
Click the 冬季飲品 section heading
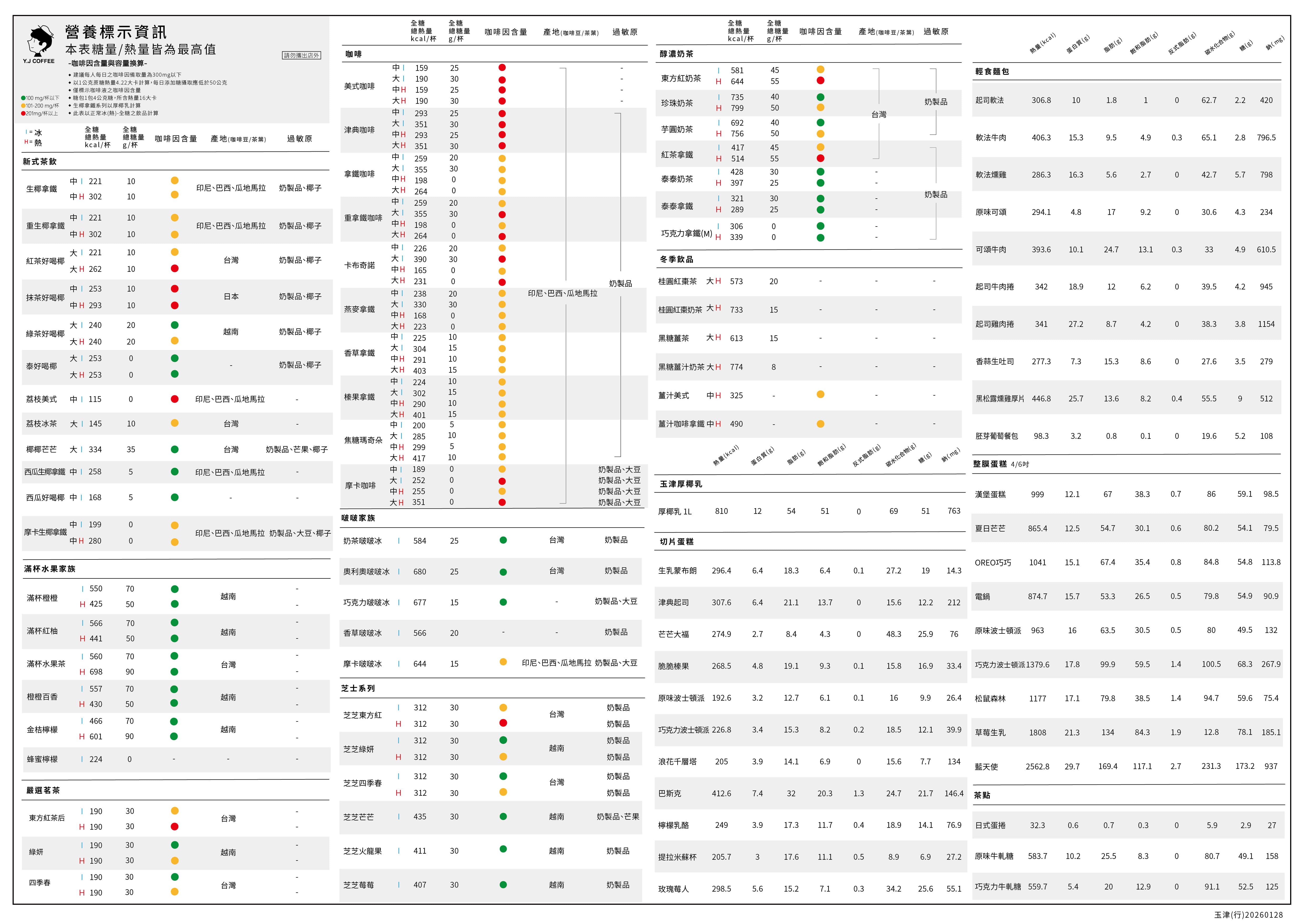(x=676, y=259)
